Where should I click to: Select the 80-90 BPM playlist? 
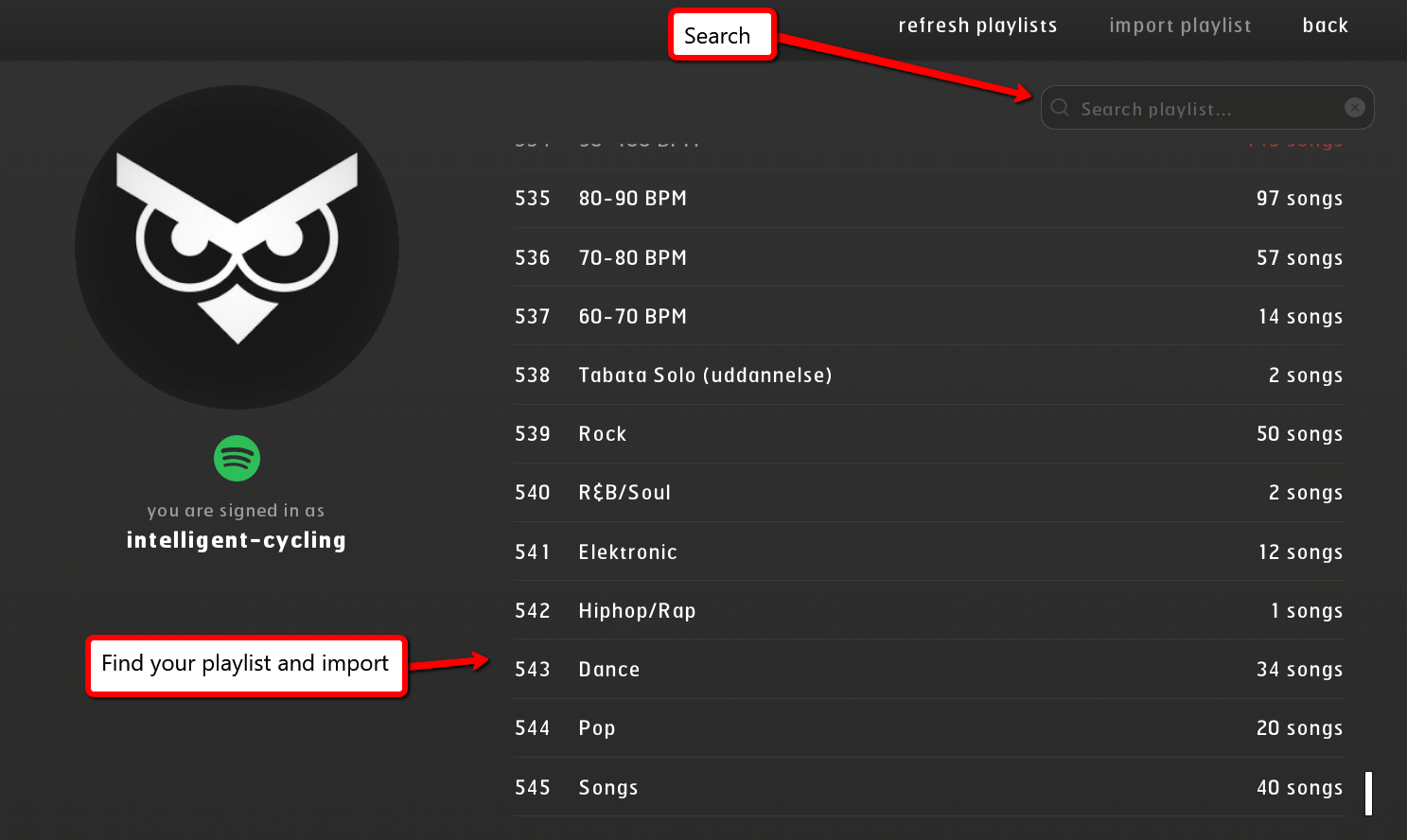point(633,199)
